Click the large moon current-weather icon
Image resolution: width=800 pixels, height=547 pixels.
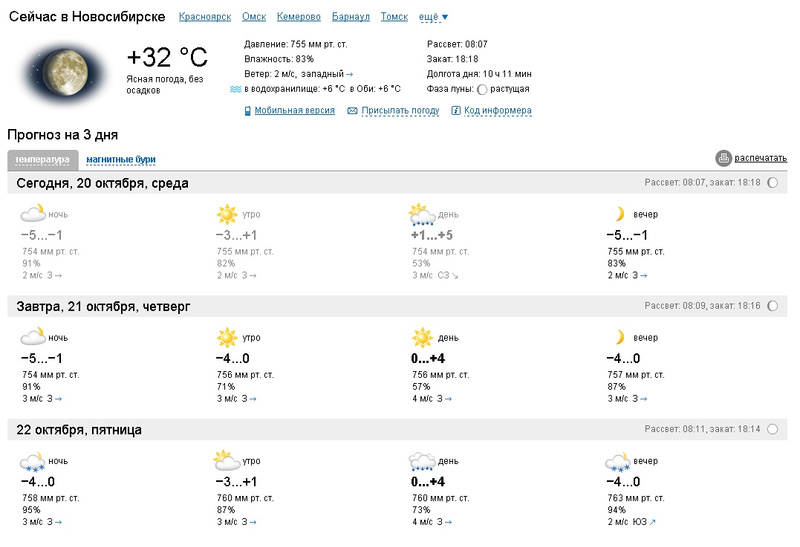[62, 70]
